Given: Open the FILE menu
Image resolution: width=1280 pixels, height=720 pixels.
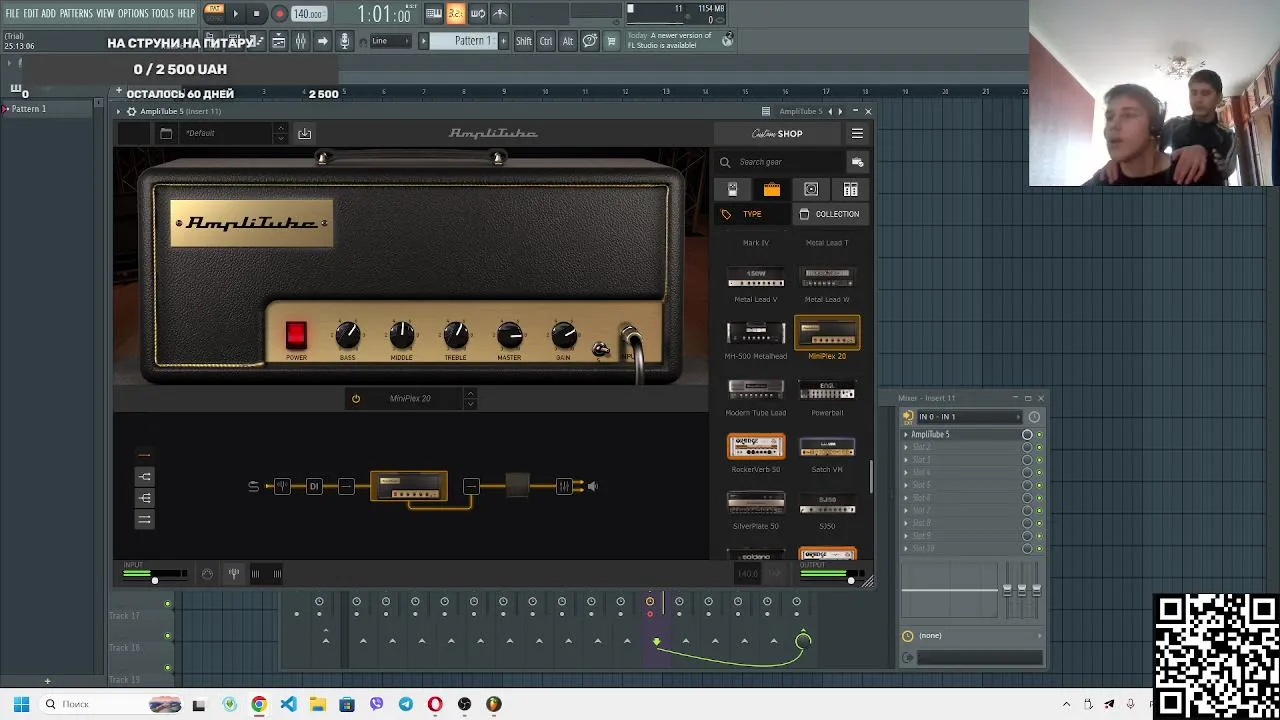Looking at the screenshot, I should point(13,14).
